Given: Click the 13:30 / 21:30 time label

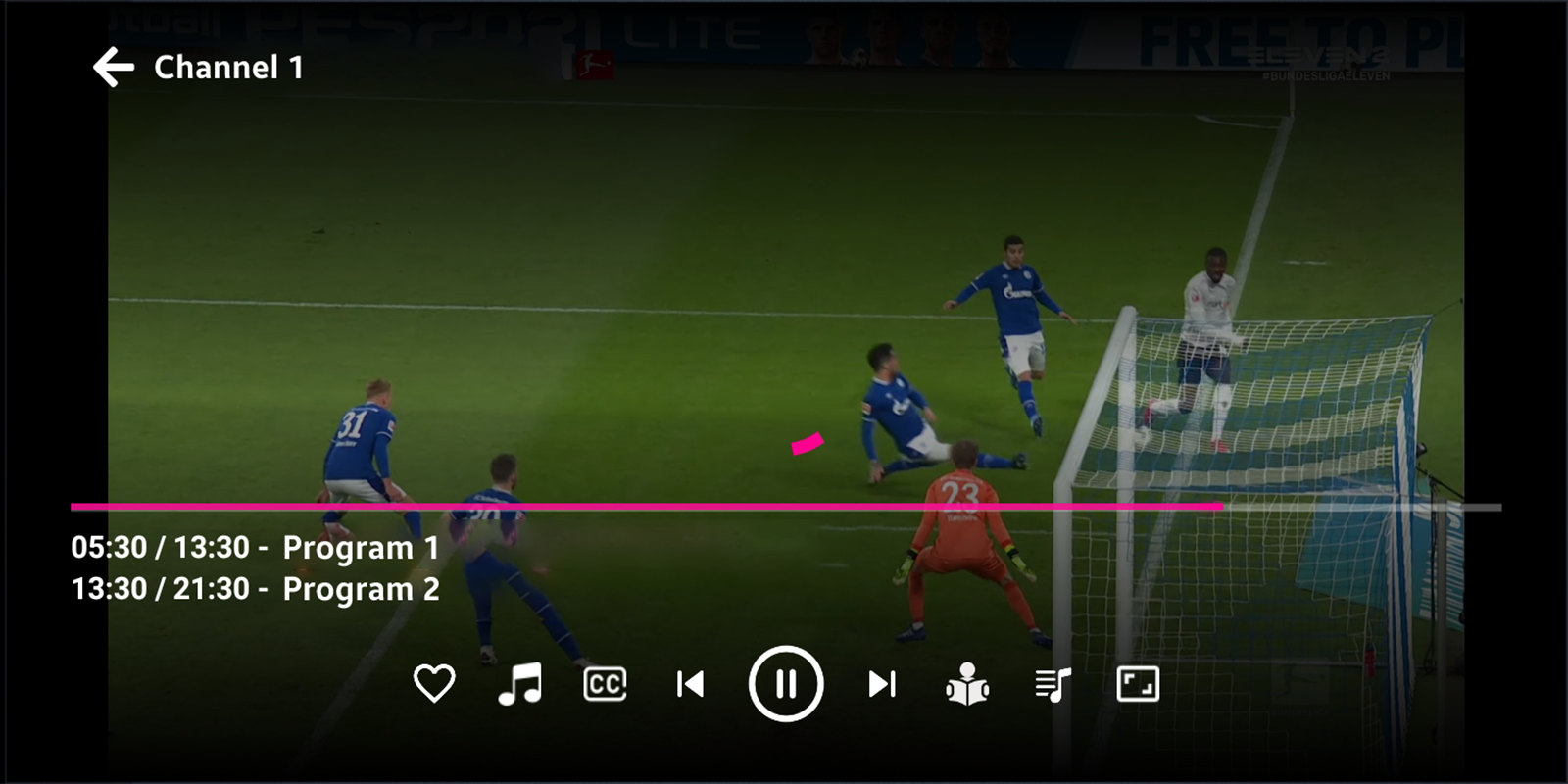Looking at the screenshot, I should pos(160,588).
